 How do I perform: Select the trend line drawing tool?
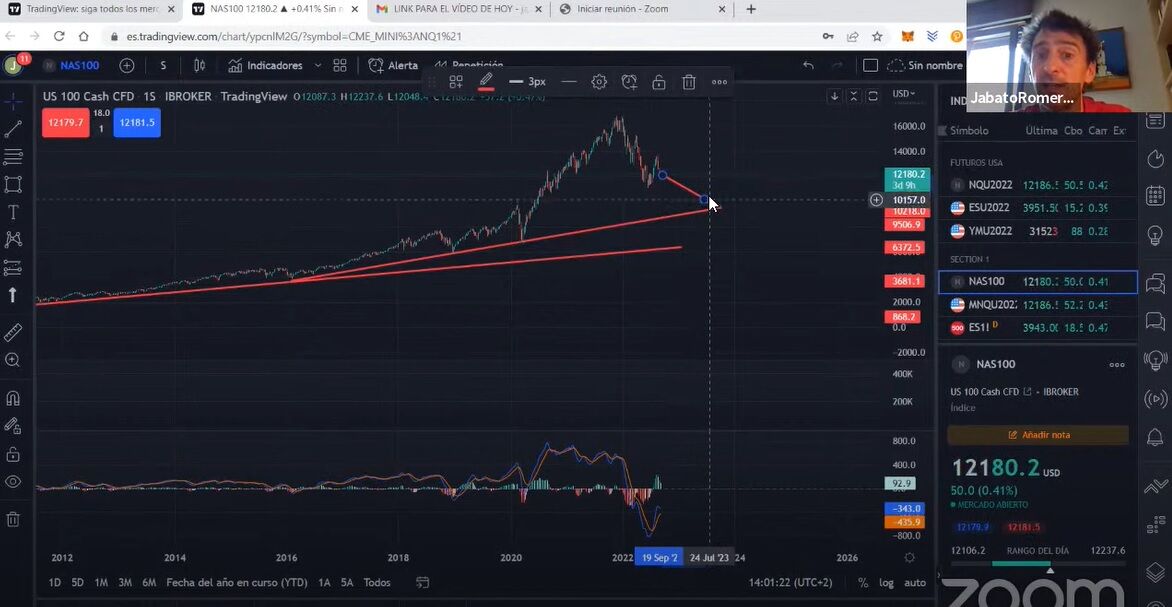(x=13, y=129)
